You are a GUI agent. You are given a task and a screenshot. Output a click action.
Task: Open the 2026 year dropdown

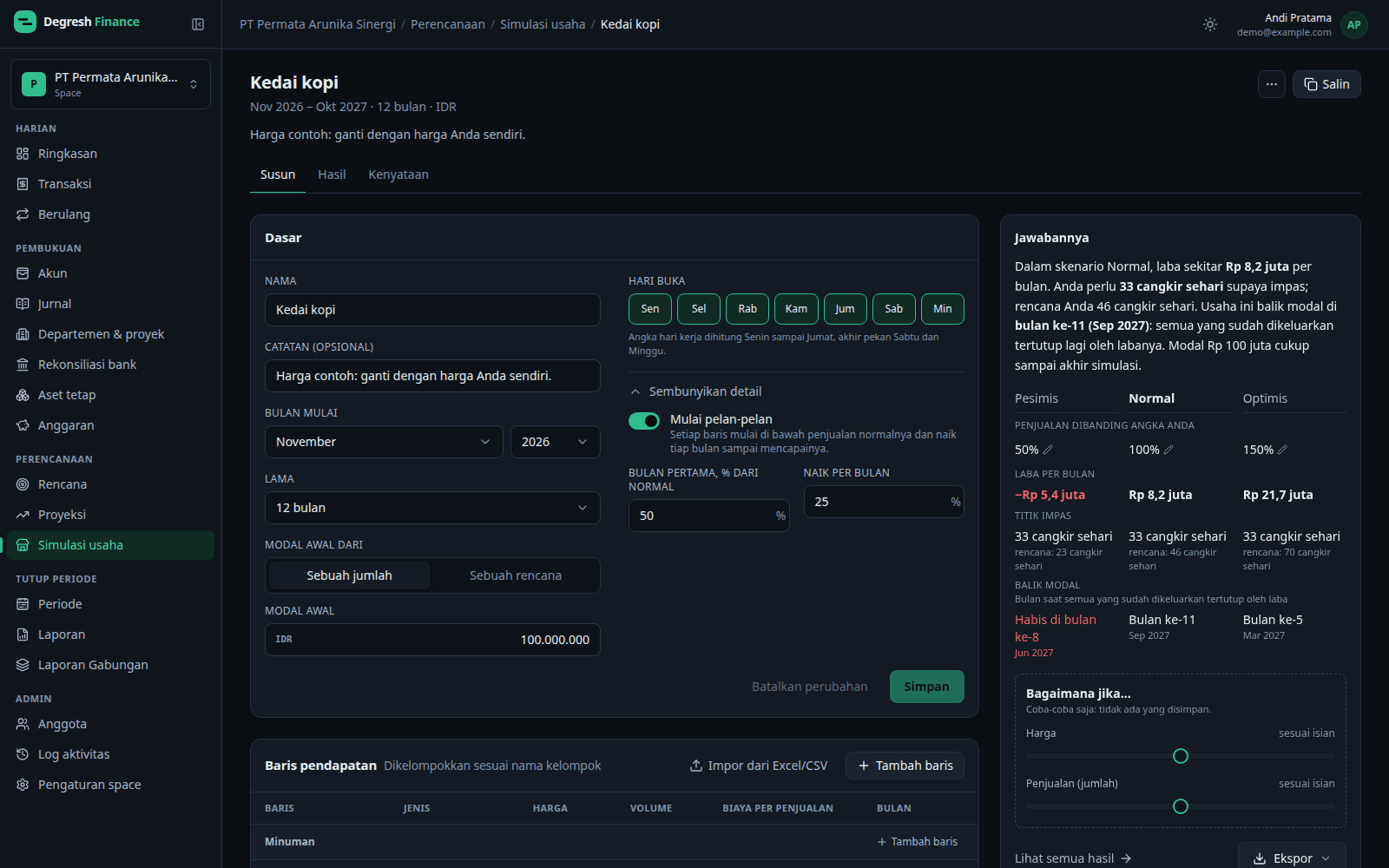pos(556,442)
